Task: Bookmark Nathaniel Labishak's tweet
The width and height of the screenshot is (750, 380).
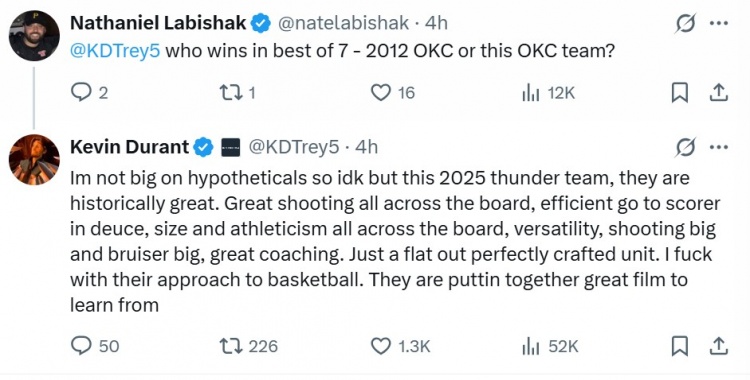Action: pos(679,92)
